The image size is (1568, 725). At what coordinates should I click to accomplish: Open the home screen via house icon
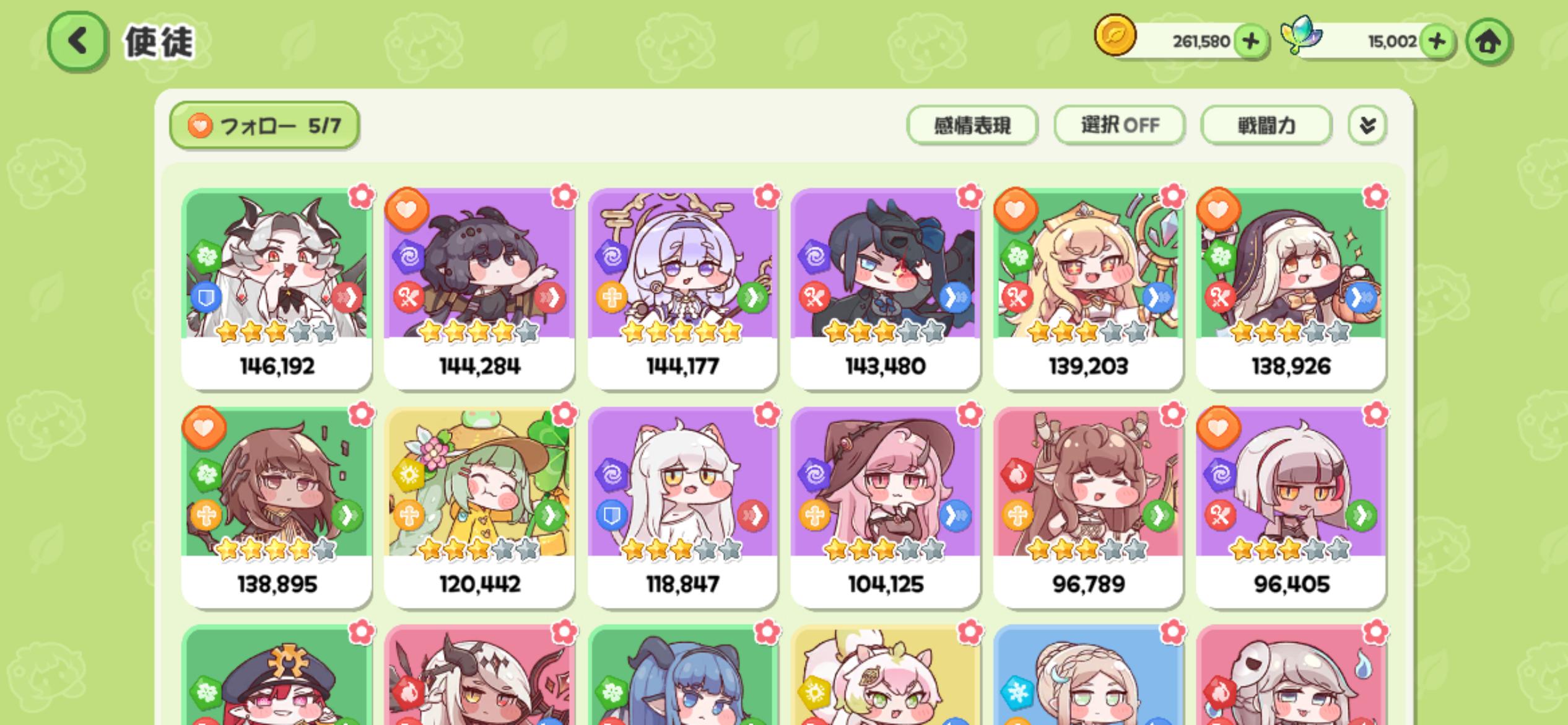pos(1489,42)
